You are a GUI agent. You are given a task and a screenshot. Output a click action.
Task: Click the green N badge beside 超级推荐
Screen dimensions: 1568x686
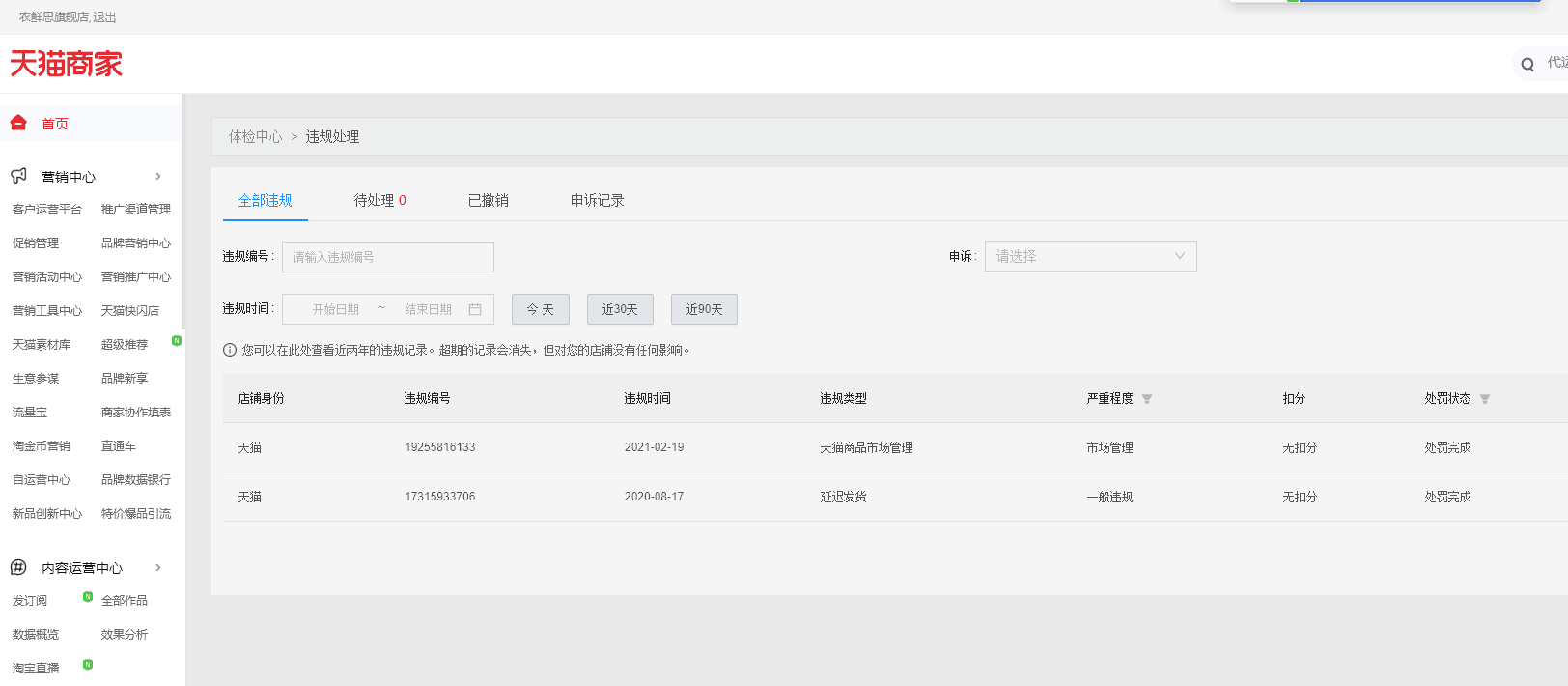click(177, 340)
